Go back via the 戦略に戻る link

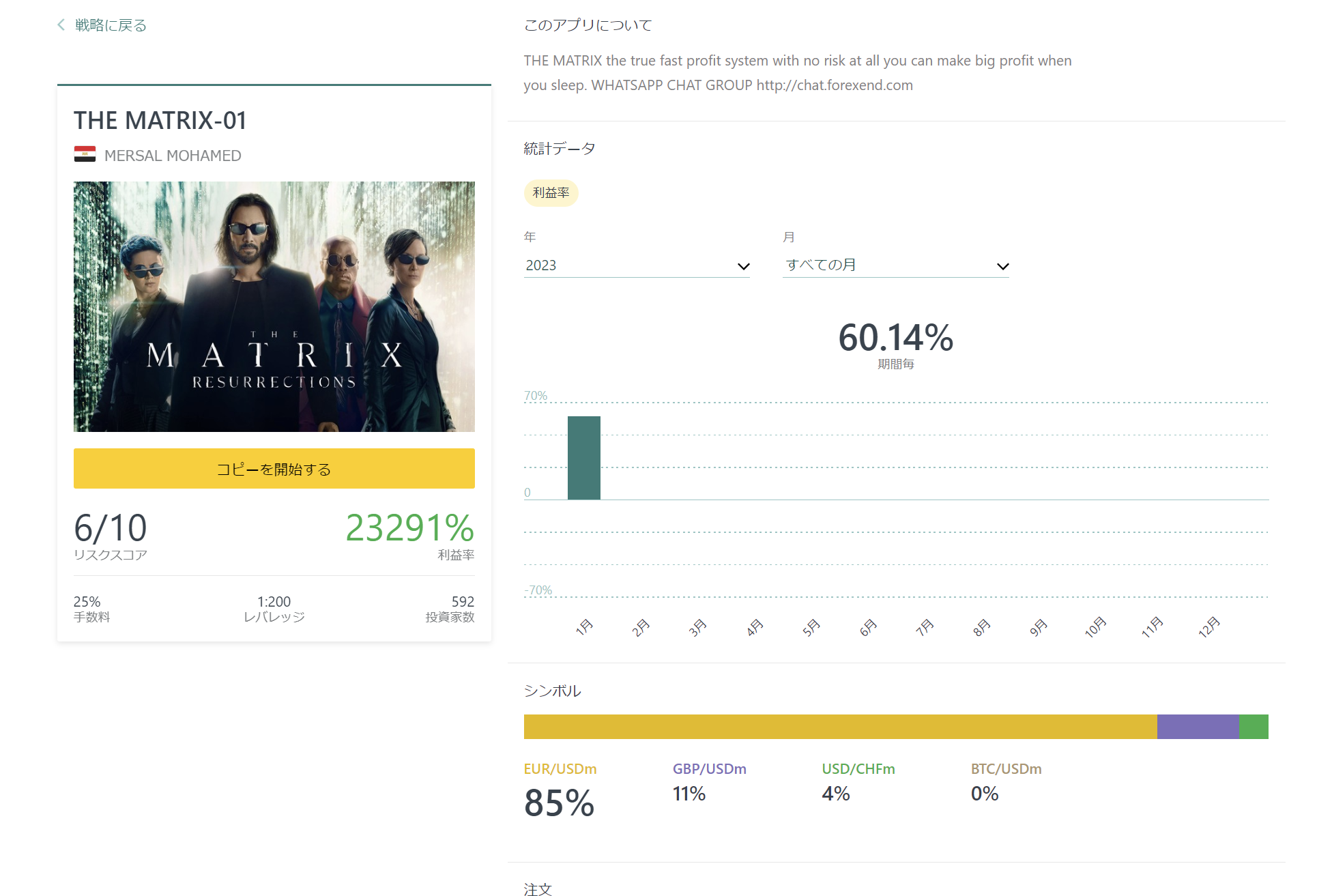tap(111, 25)
